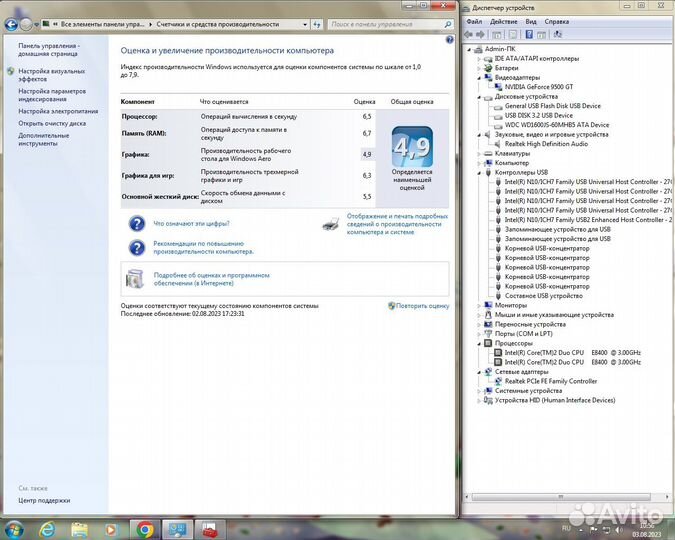Open the 'Справка' menu
Image resolution: width=675 pixels, height=540 pixels.
pos(557,22)
